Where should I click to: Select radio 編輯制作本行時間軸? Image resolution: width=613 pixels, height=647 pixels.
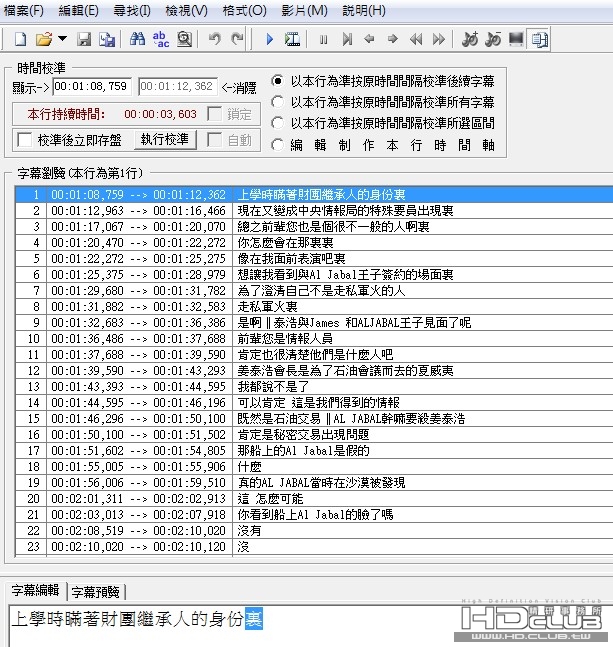tap(278, 145)
